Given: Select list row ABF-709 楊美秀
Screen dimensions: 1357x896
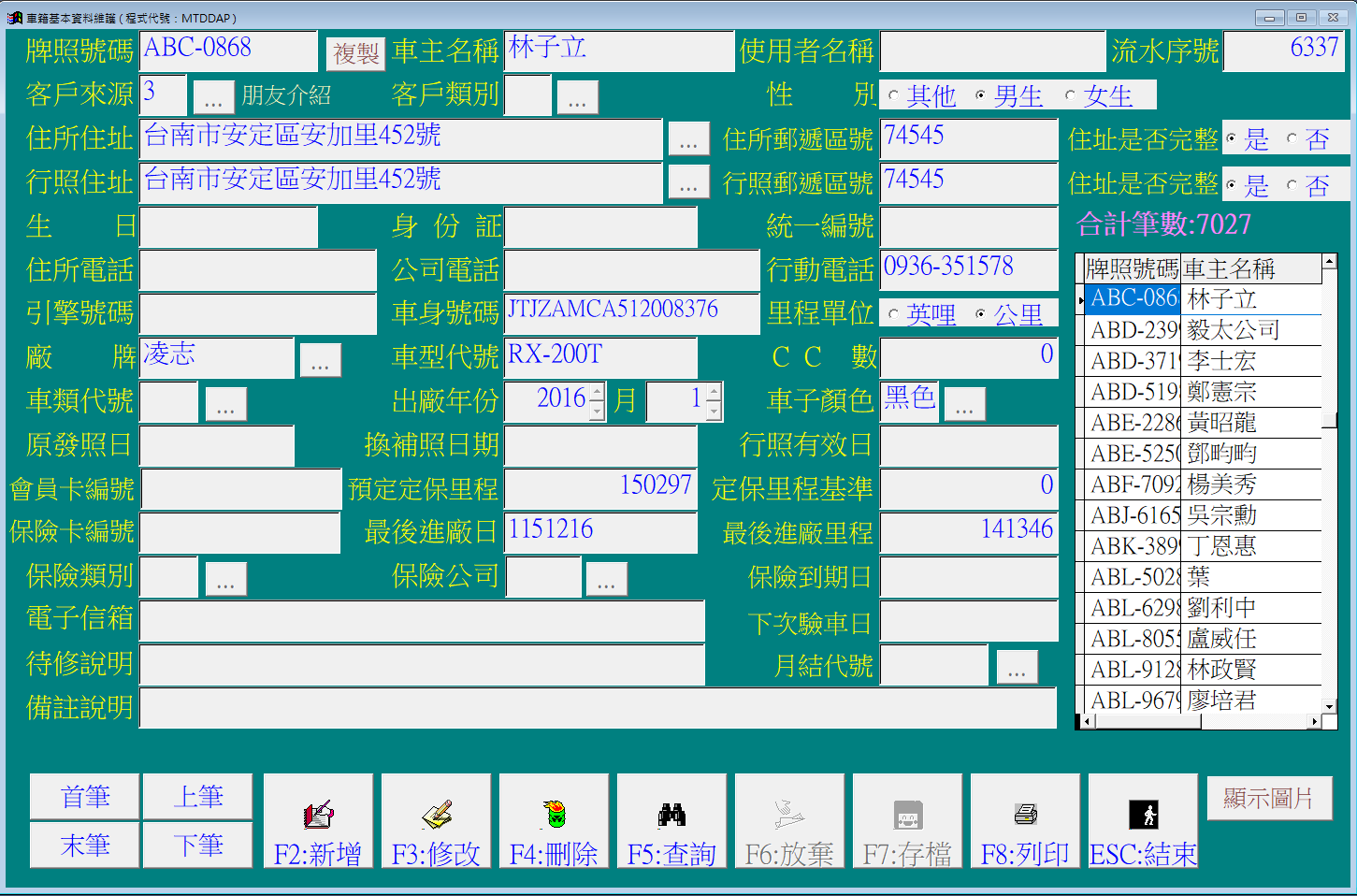Looking at the screenshot, I should [x=1204, y=484].
